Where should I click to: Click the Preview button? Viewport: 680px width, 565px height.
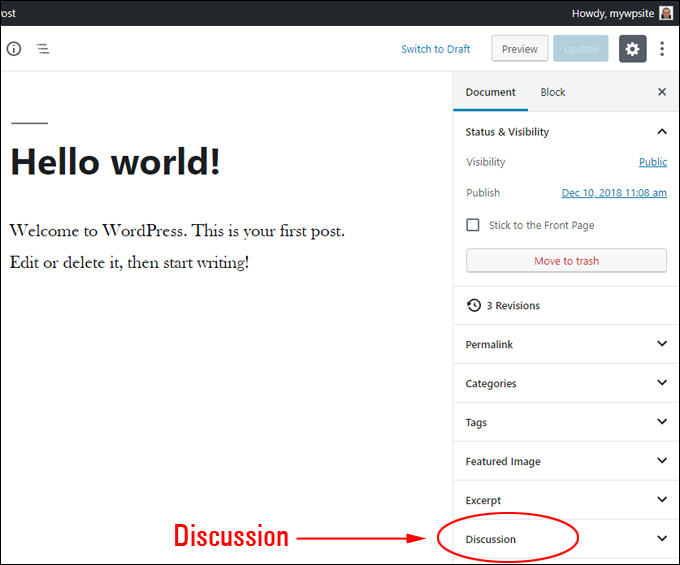point(520,49)
